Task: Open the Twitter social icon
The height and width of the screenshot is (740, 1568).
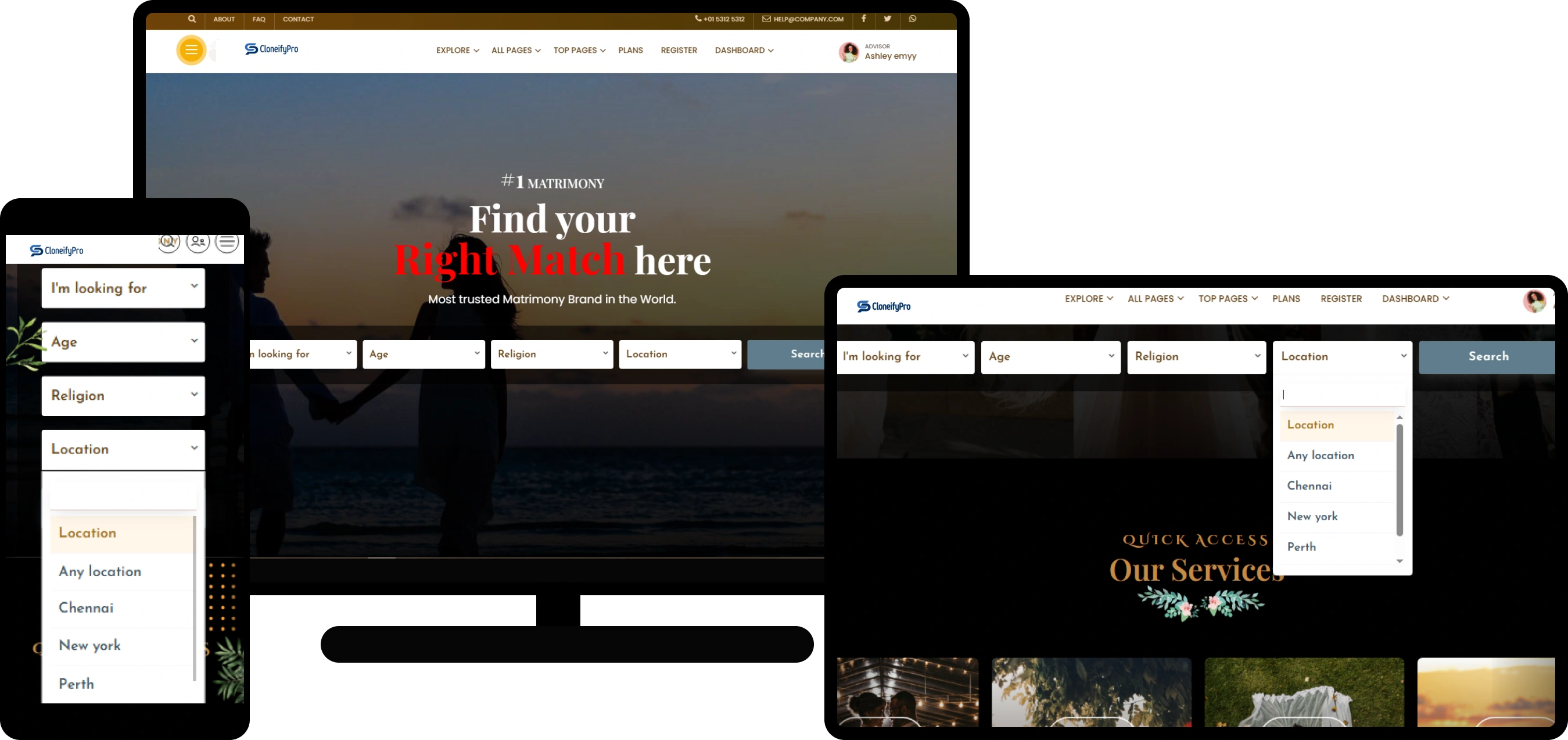Action: 888,19
